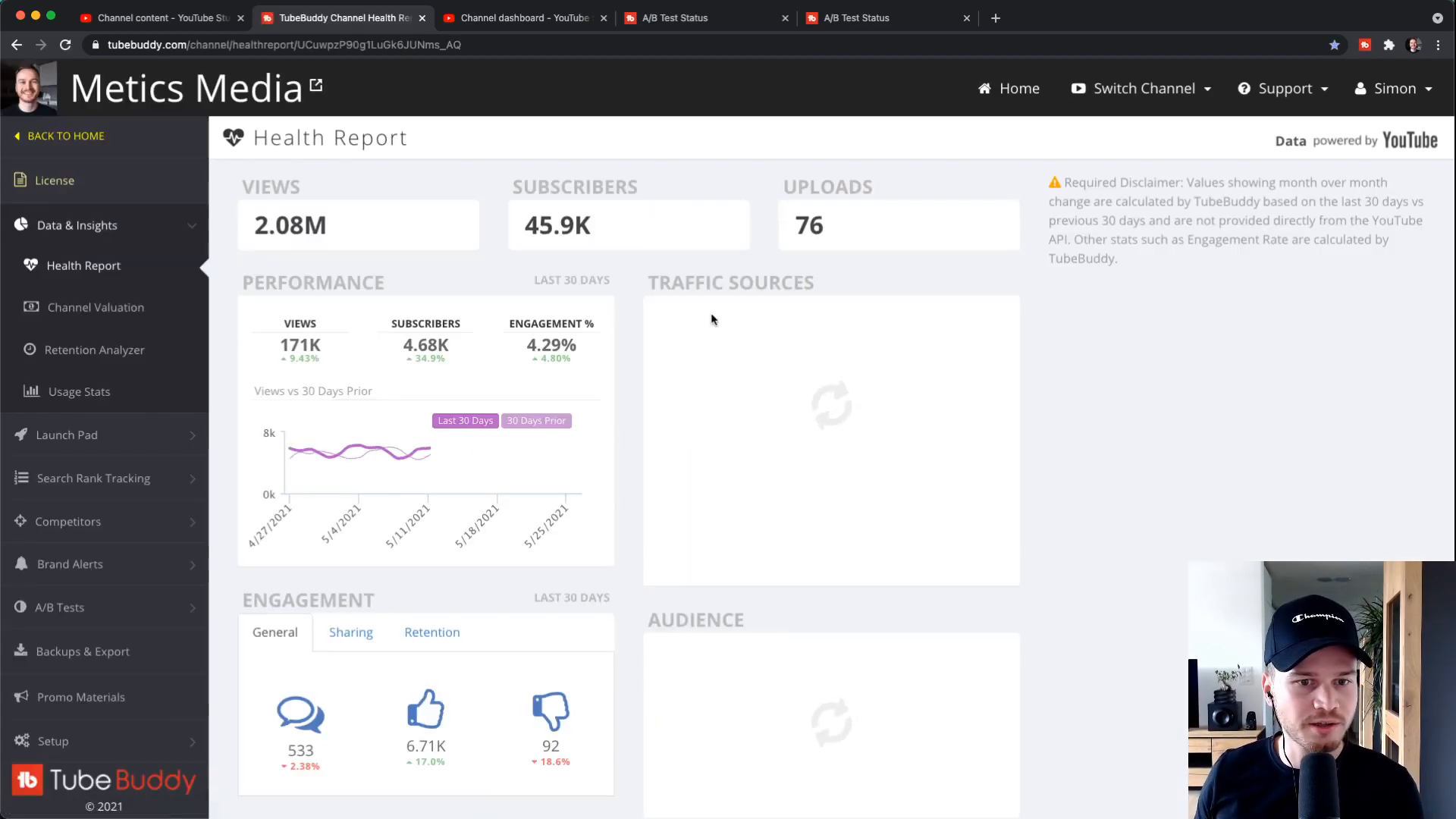This screenshot has height=819, width=1456.
Task: Click the thumbs up likes icon
Action: click(425, 708)
